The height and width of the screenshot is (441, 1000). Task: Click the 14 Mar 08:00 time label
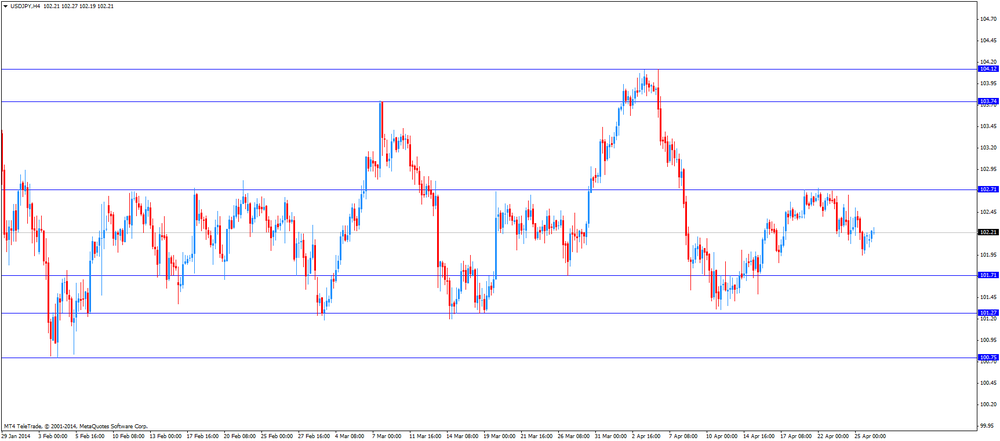pos(461,437)
